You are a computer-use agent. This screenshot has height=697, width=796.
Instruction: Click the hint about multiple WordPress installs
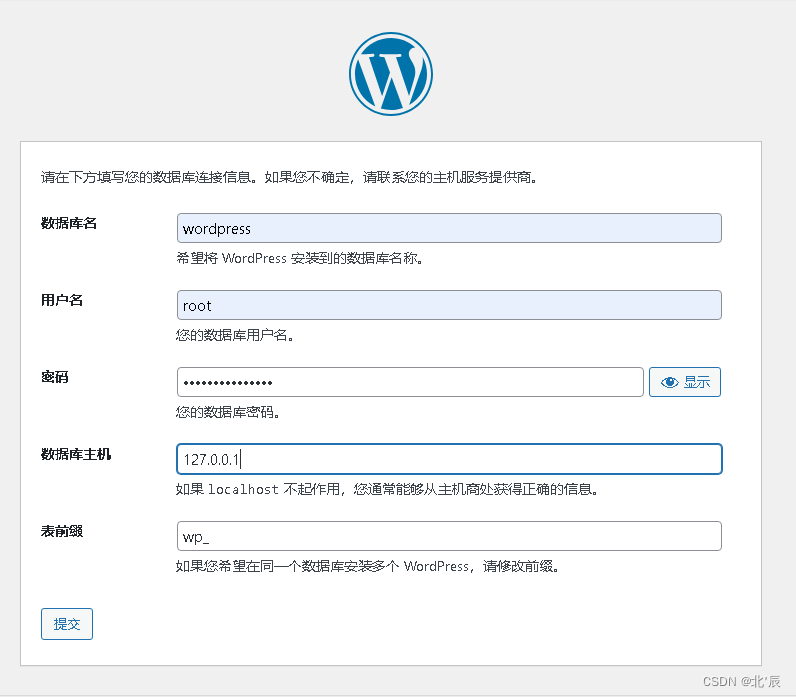[367, 567]
